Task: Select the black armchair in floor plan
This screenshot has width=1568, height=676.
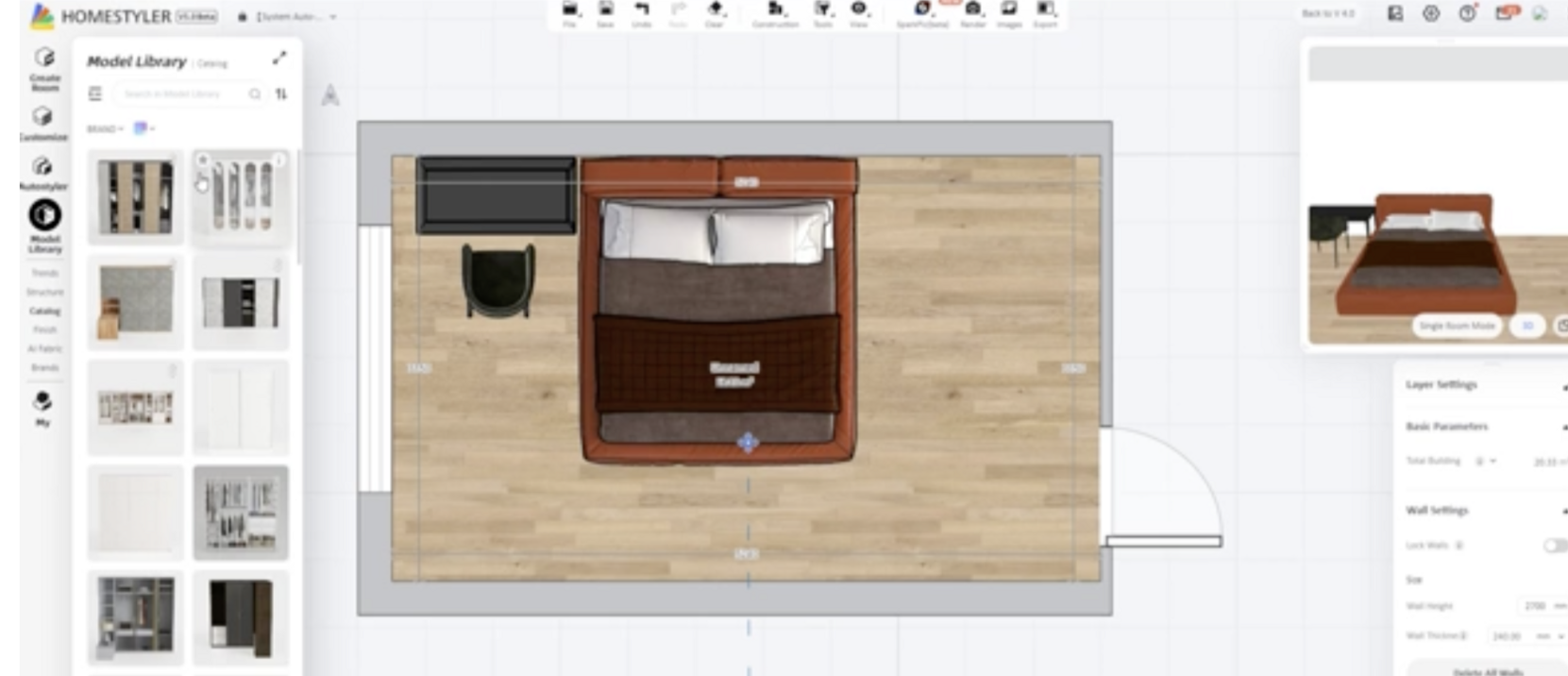Action: pos(497,279)
